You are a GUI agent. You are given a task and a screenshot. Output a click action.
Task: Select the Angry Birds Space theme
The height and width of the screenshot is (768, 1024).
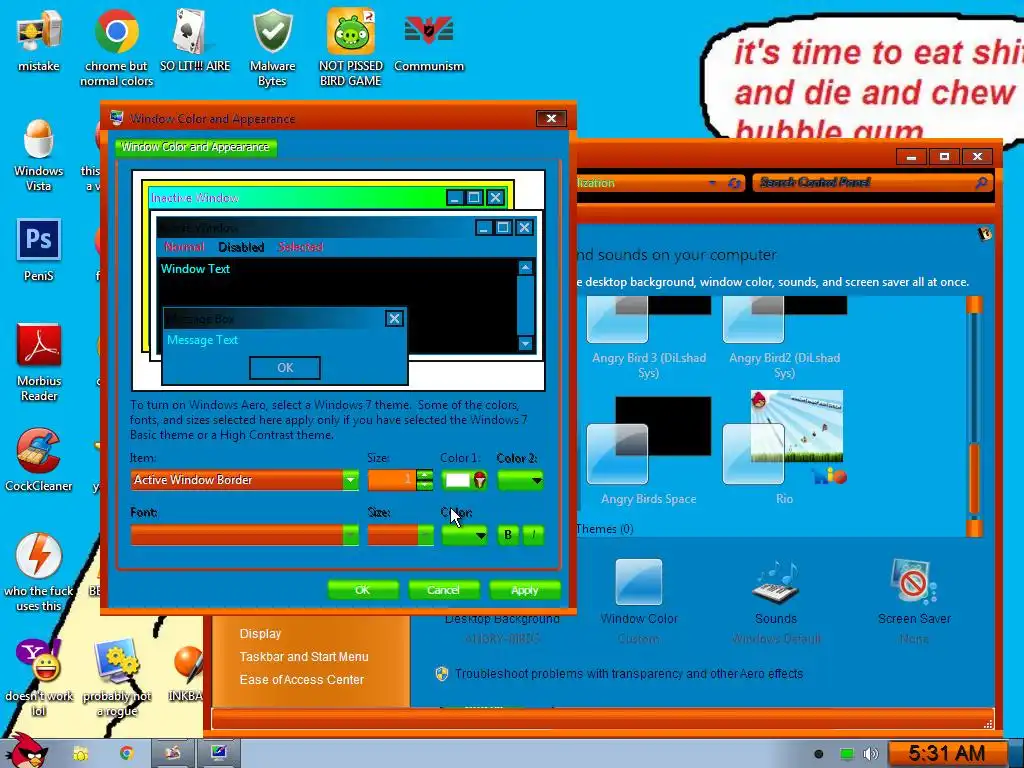(x=648, y=451)
